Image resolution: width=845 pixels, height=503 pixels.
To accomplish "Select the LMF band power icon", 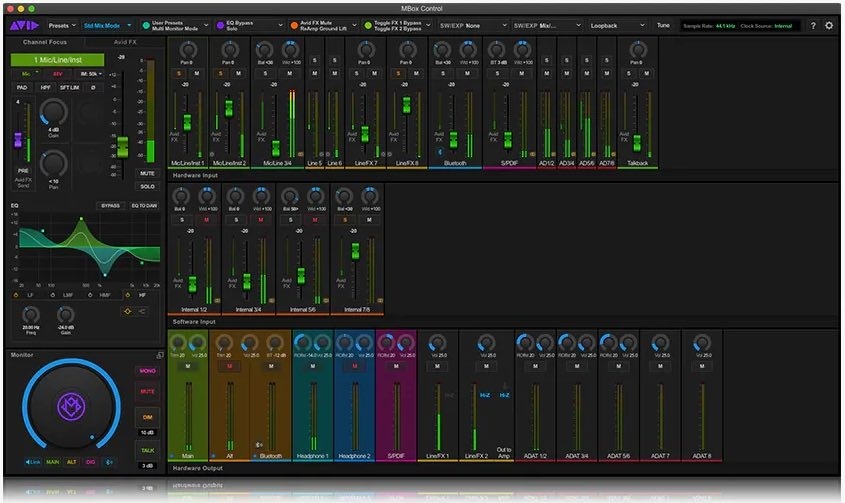I will [x=52, y=295].
